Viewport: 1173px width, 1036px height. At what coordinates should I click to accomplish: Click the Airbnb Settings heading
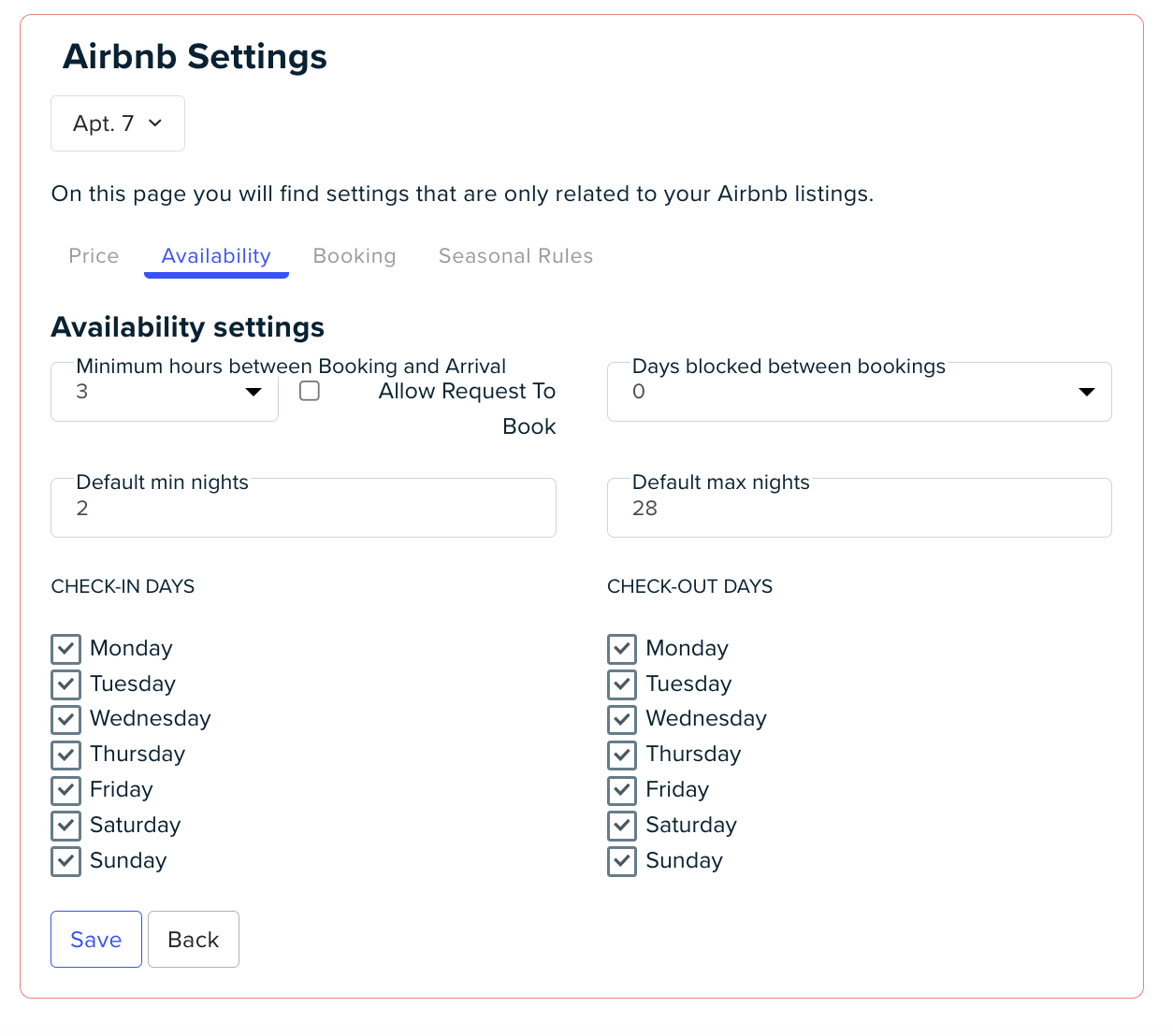pos(195,57)
